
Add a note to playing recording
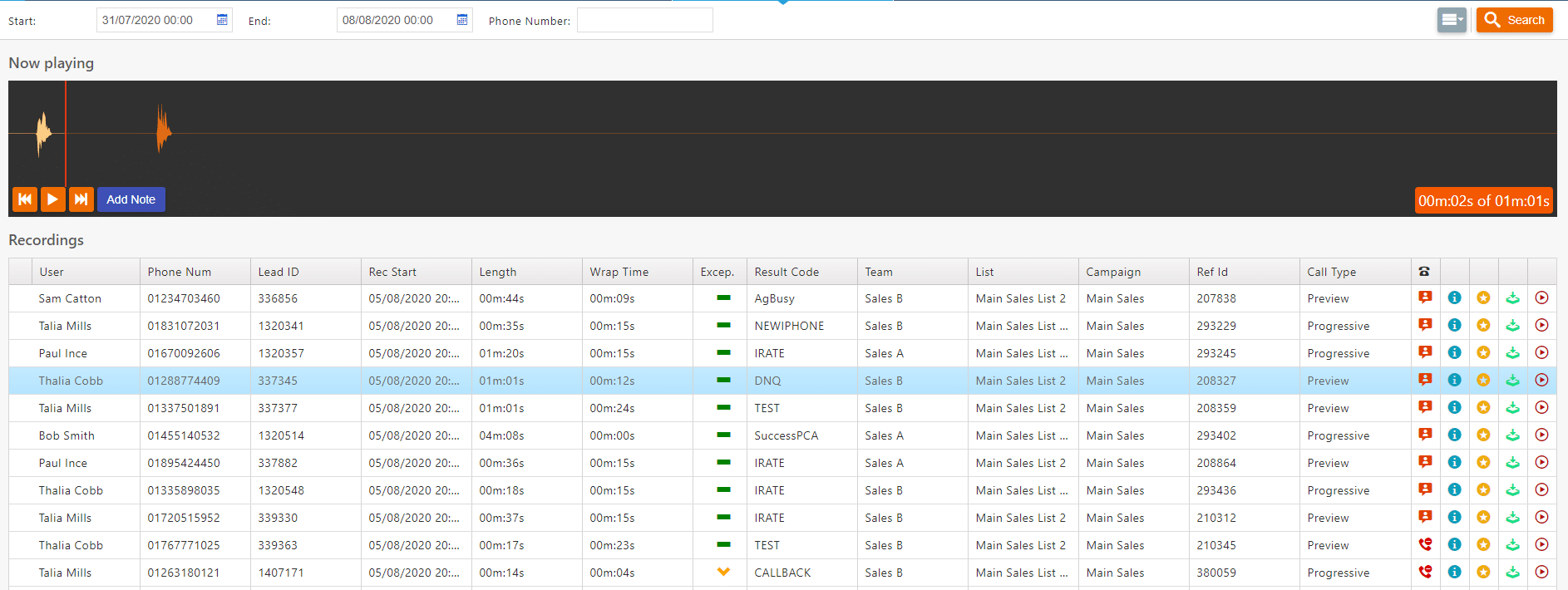pyautogui.click(x=131, y=199)
